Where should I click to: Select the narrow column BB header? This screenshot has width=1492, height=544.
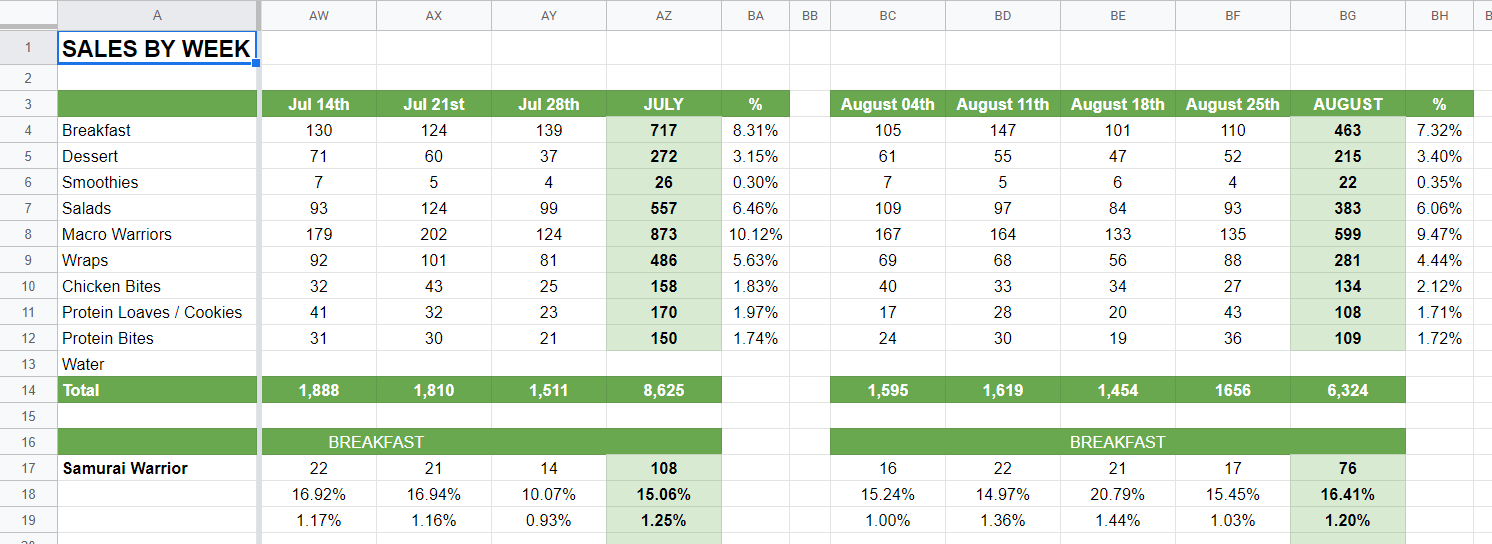(809, 15)
